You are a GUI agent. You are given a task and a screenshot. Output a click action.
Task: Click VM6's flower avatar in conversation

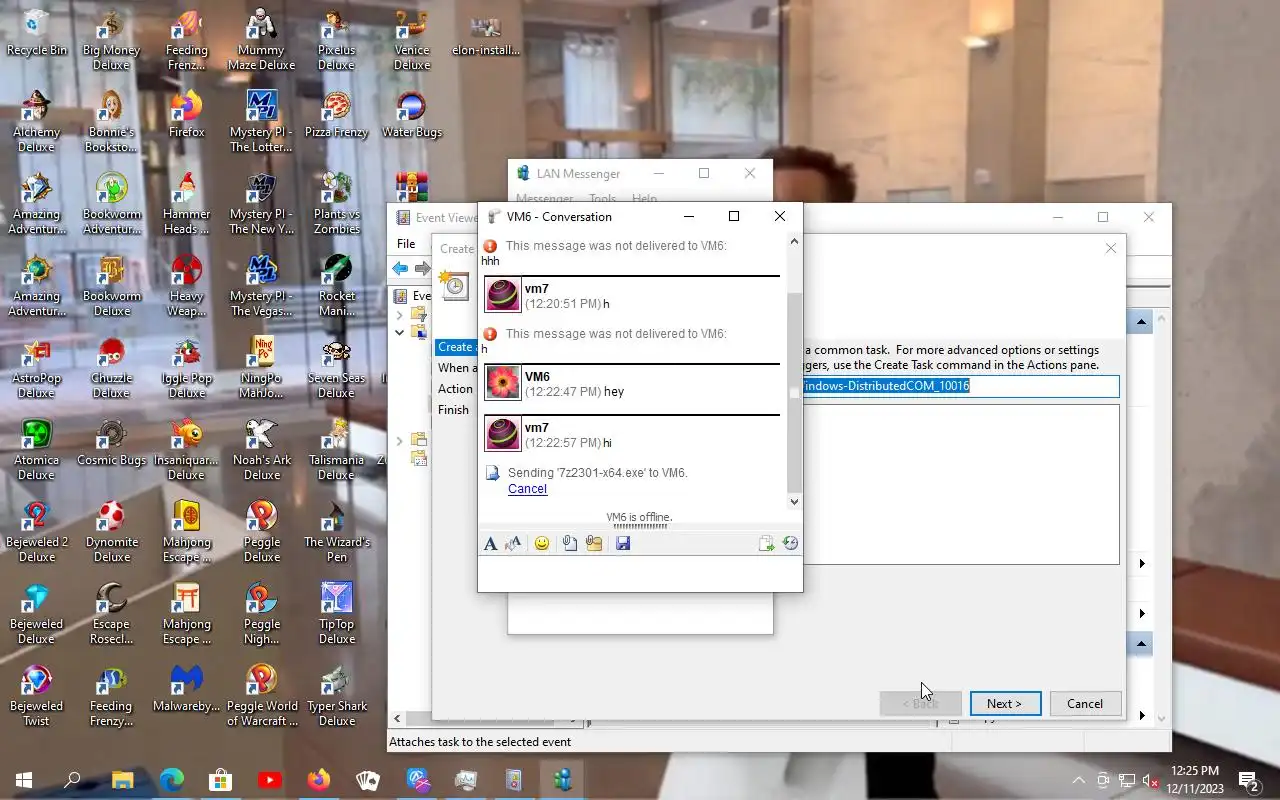point(502,383)
